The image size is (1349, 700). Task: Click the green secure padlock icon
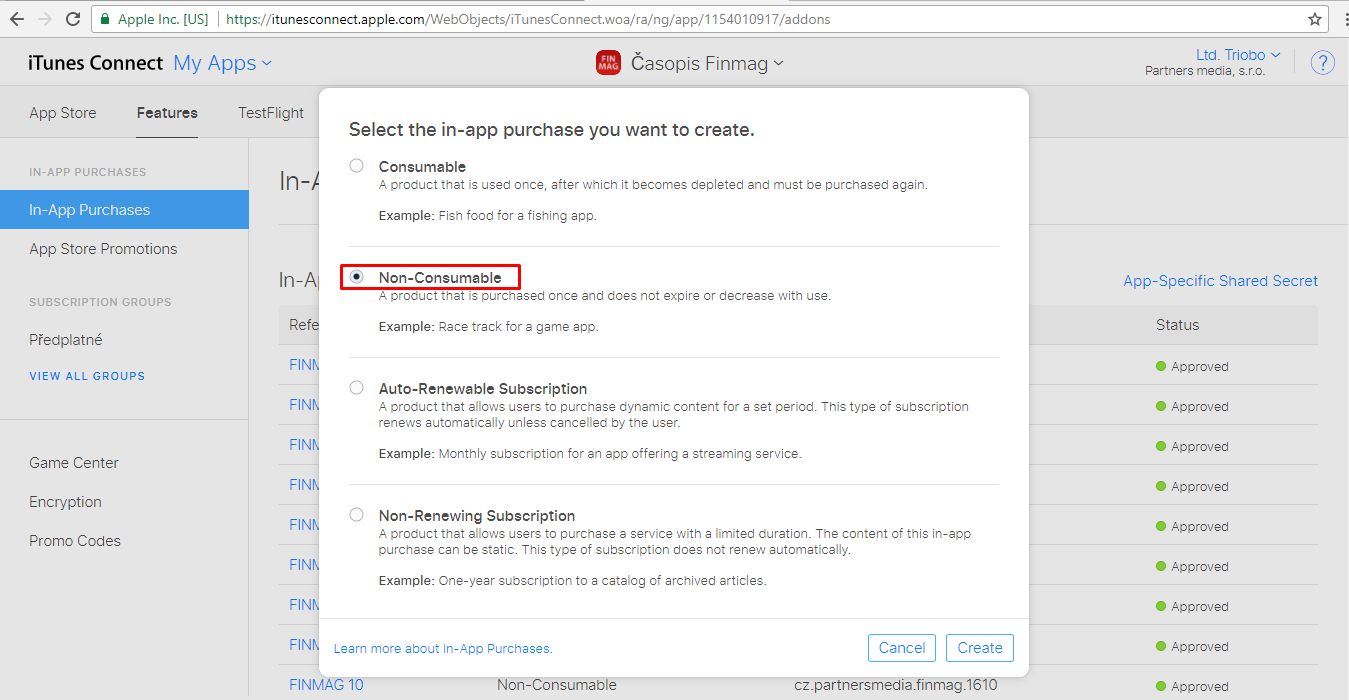106,19
